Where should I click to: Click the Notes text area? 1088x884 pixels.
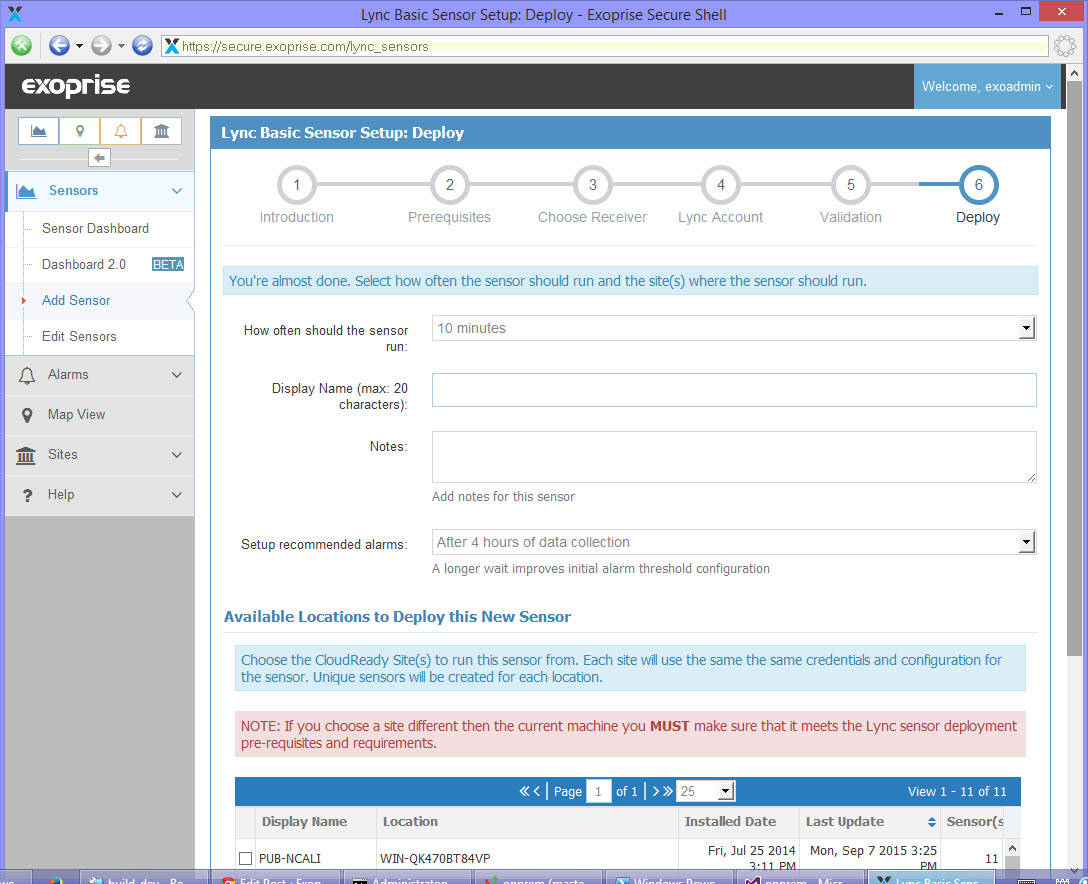(734, 457)
